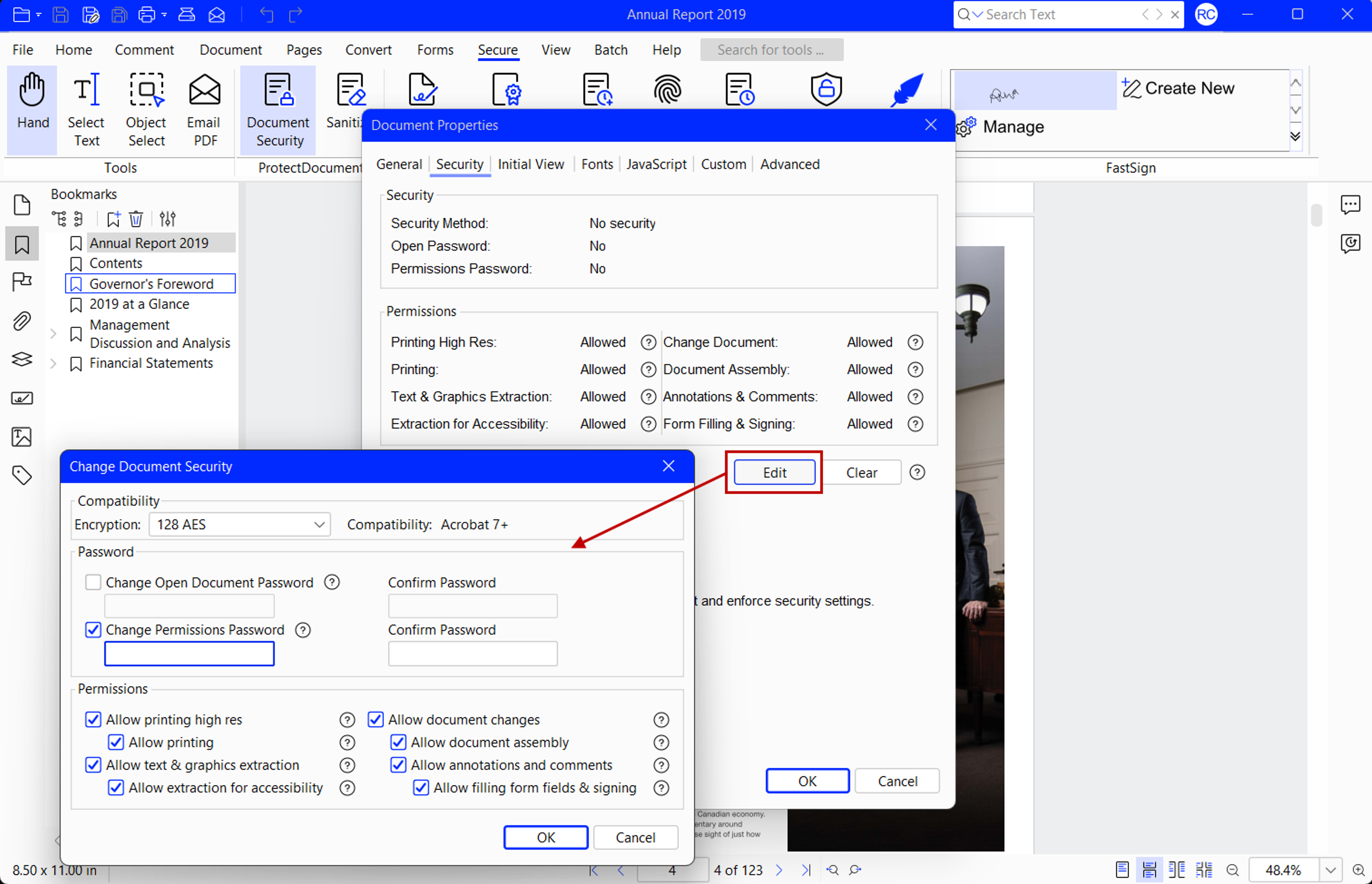Open the folder icon dropdown in the title bar
1372x884 pixels.
[x=39, y=14]
